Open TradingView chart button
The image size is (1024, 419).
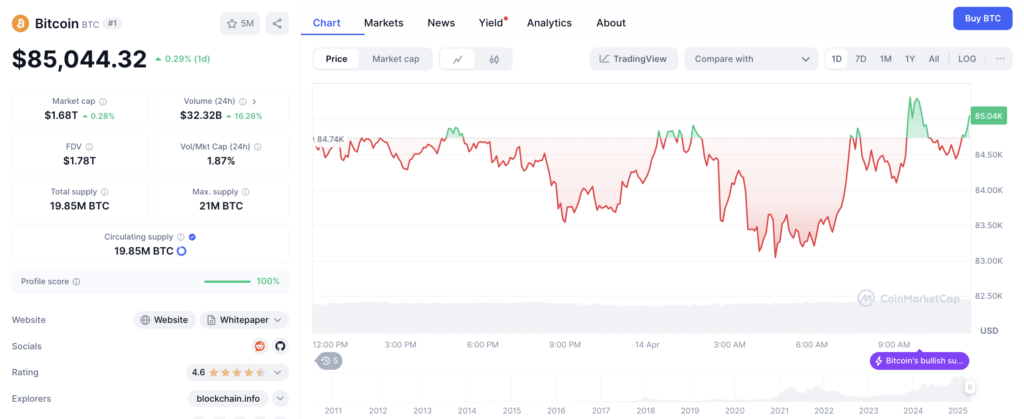633,59
